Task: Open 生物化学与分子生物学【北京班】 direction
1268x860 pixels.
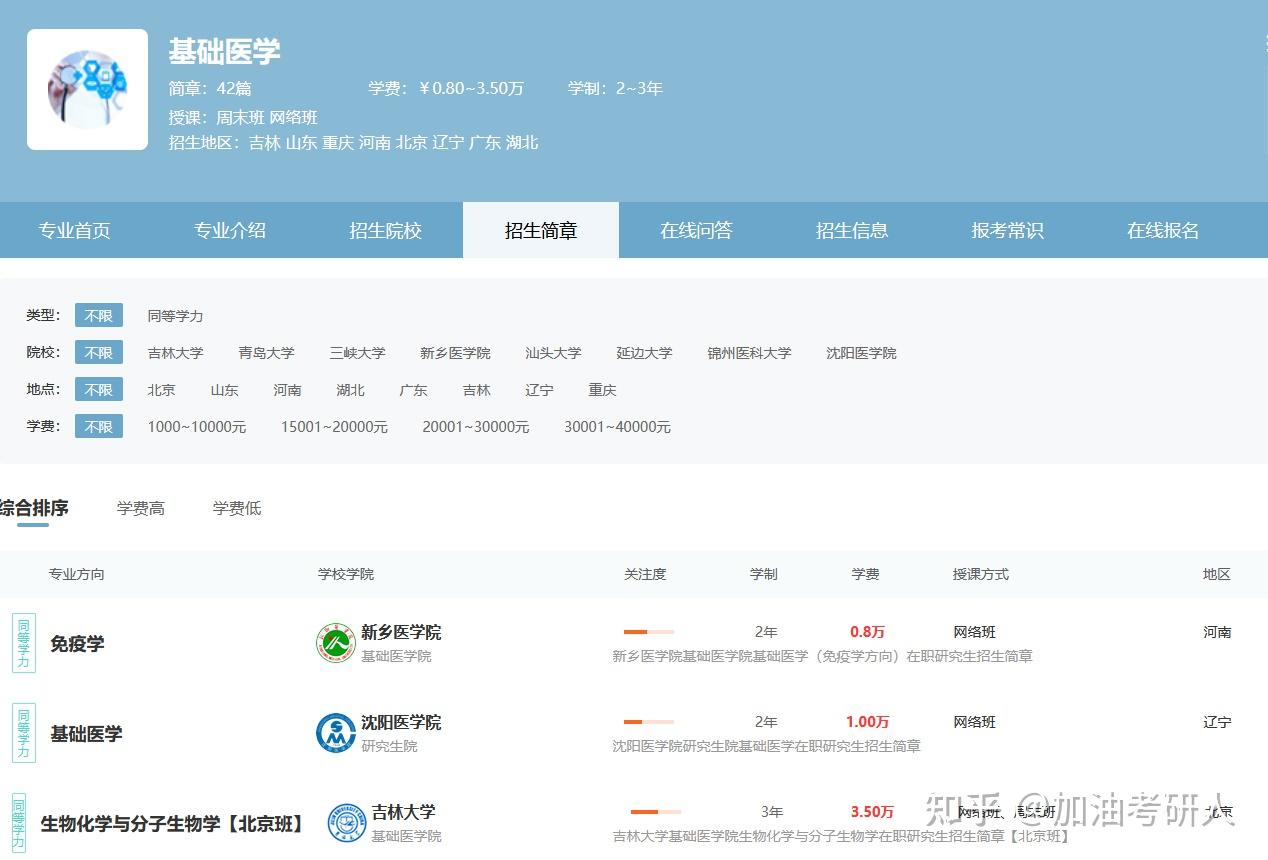Action: click(x=174, y=823)
